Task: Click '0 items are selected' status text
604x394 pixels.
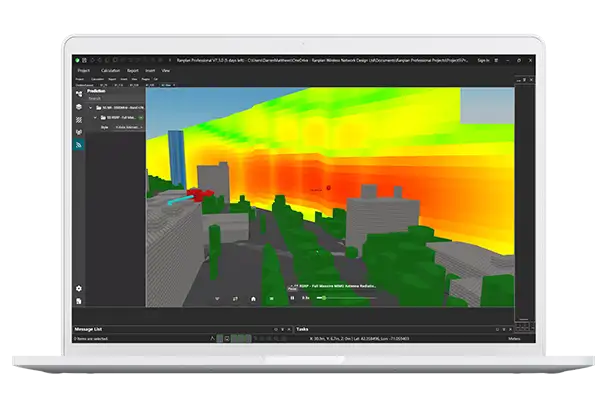Action: pyautogui.click(x=91, y=339)
